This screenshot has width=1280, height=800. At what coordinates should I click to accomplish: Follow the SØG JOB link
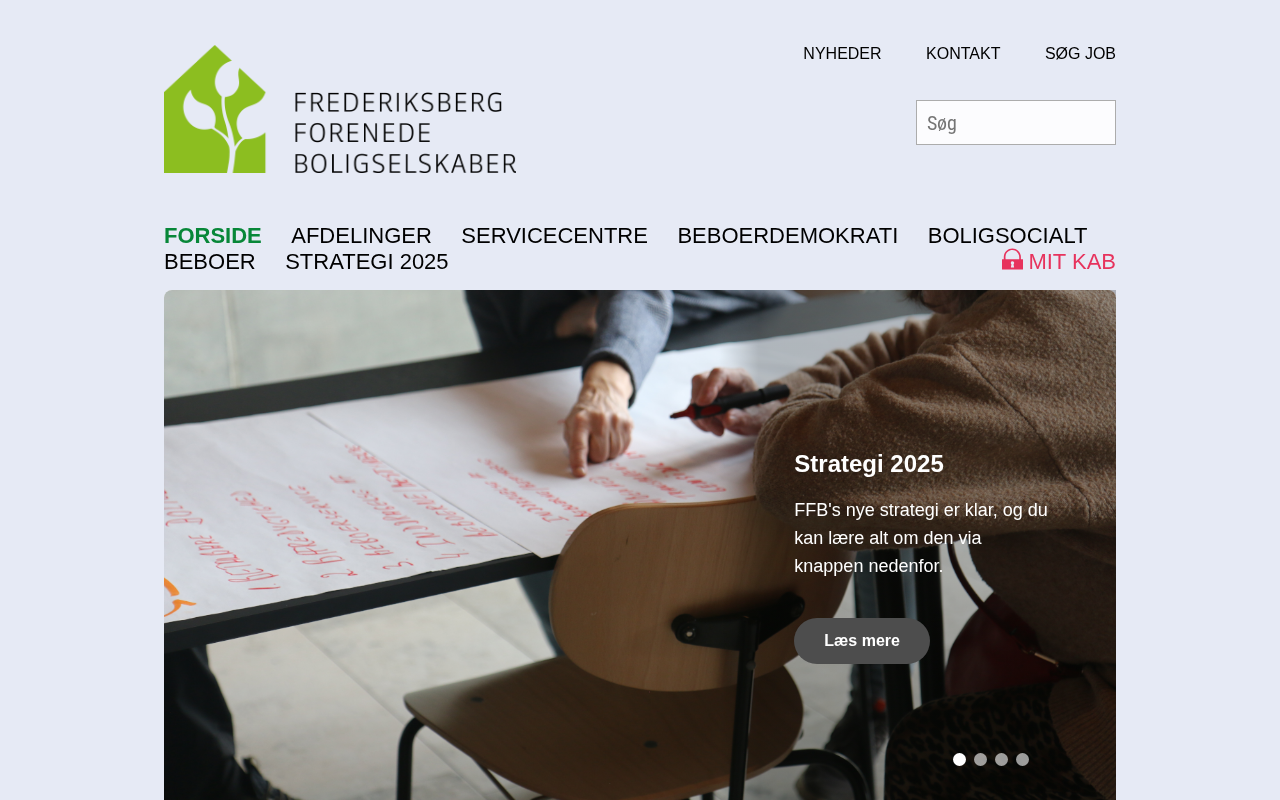pyautogui.click(x=1080, y=54)
